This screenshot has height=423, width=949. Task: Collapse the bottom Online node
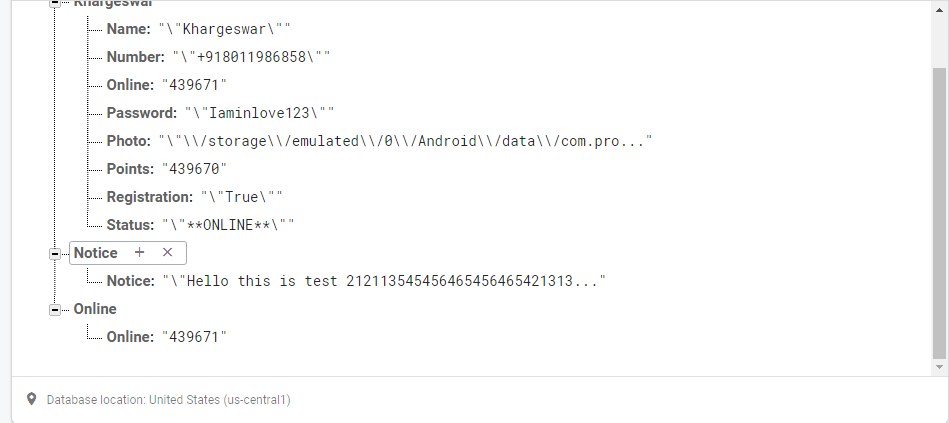pyautogui.click(x=55, y=310)
